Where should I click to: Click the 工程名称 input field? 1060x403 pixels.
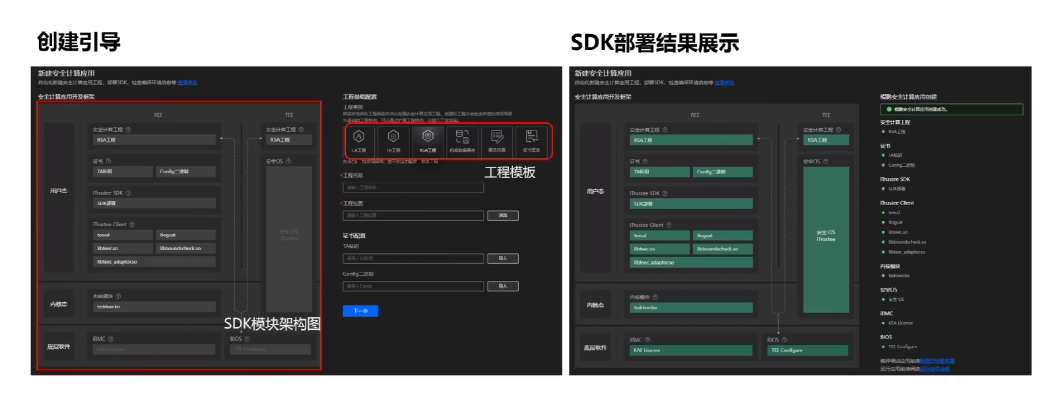point(413,187)
